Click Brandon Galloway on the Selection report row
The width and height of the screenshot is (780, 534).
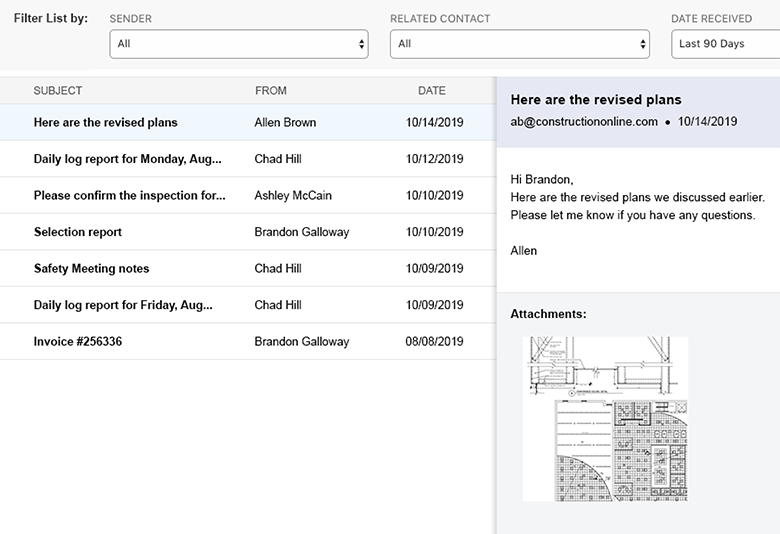pyautogui.click(x=302, y=232)
